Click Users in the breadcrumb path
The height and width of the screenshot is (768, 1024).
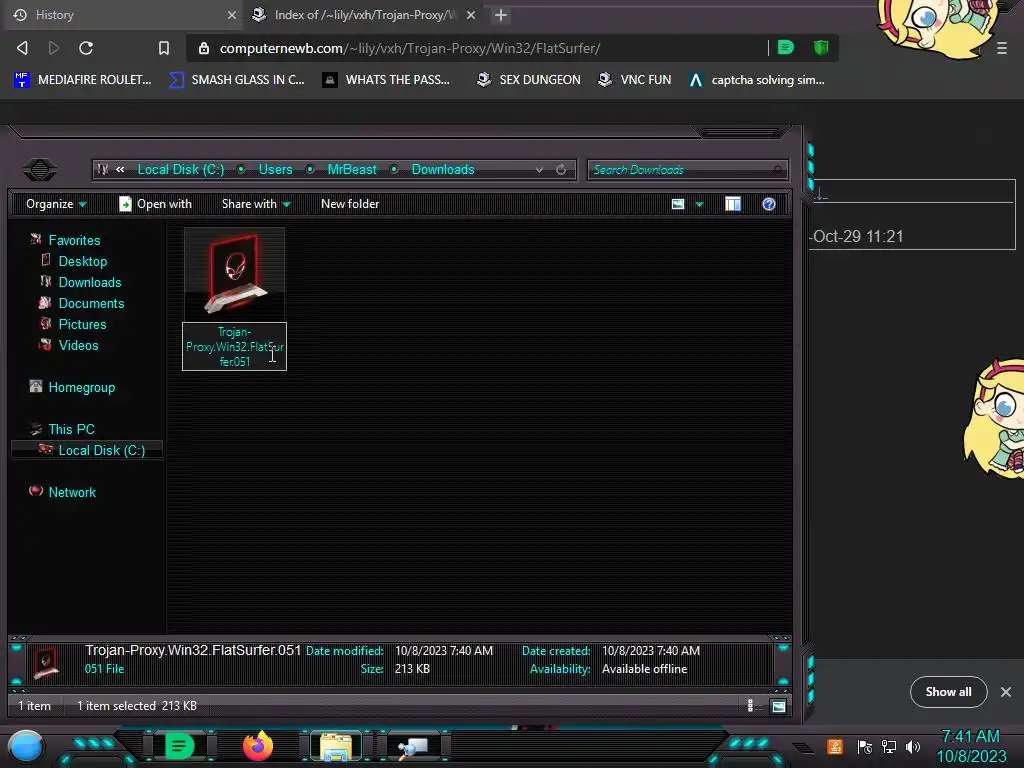click(x=275, y=169)
